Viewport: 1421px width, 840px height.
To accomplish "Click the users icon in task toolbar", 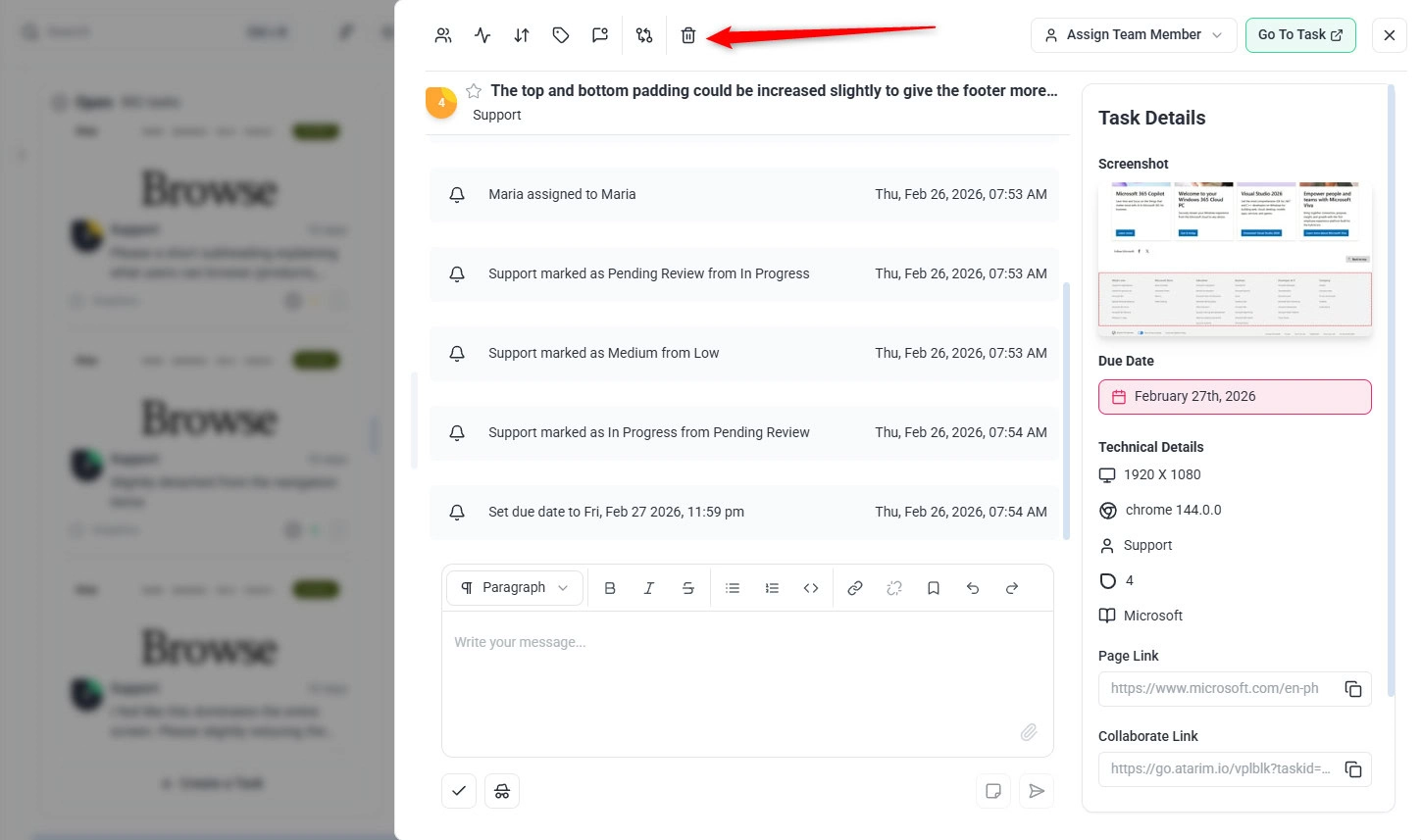I will pos(443,35).
